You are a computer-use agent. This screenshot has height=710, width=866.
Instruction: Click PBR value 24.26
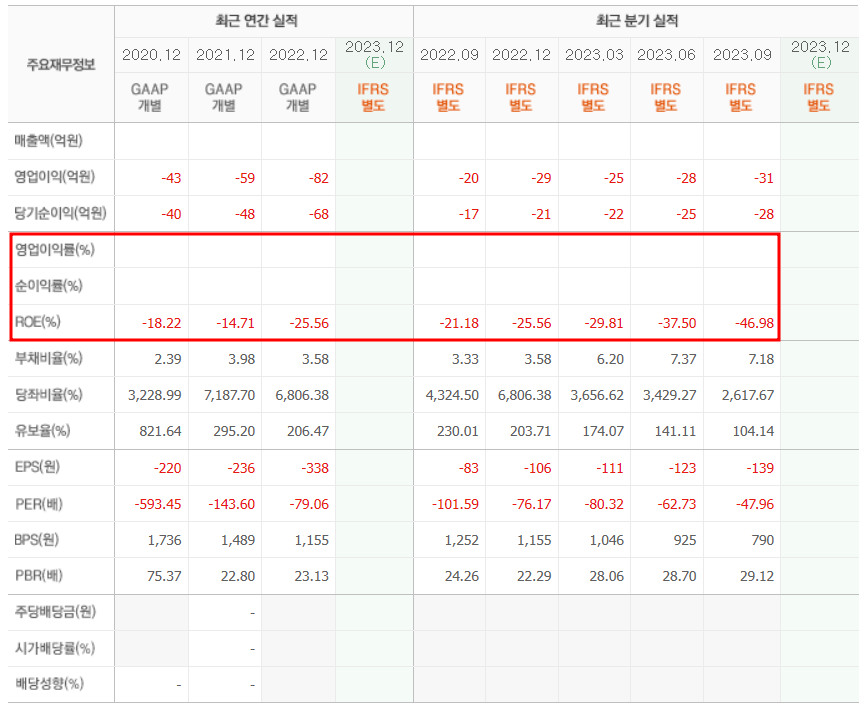[462, 577]
